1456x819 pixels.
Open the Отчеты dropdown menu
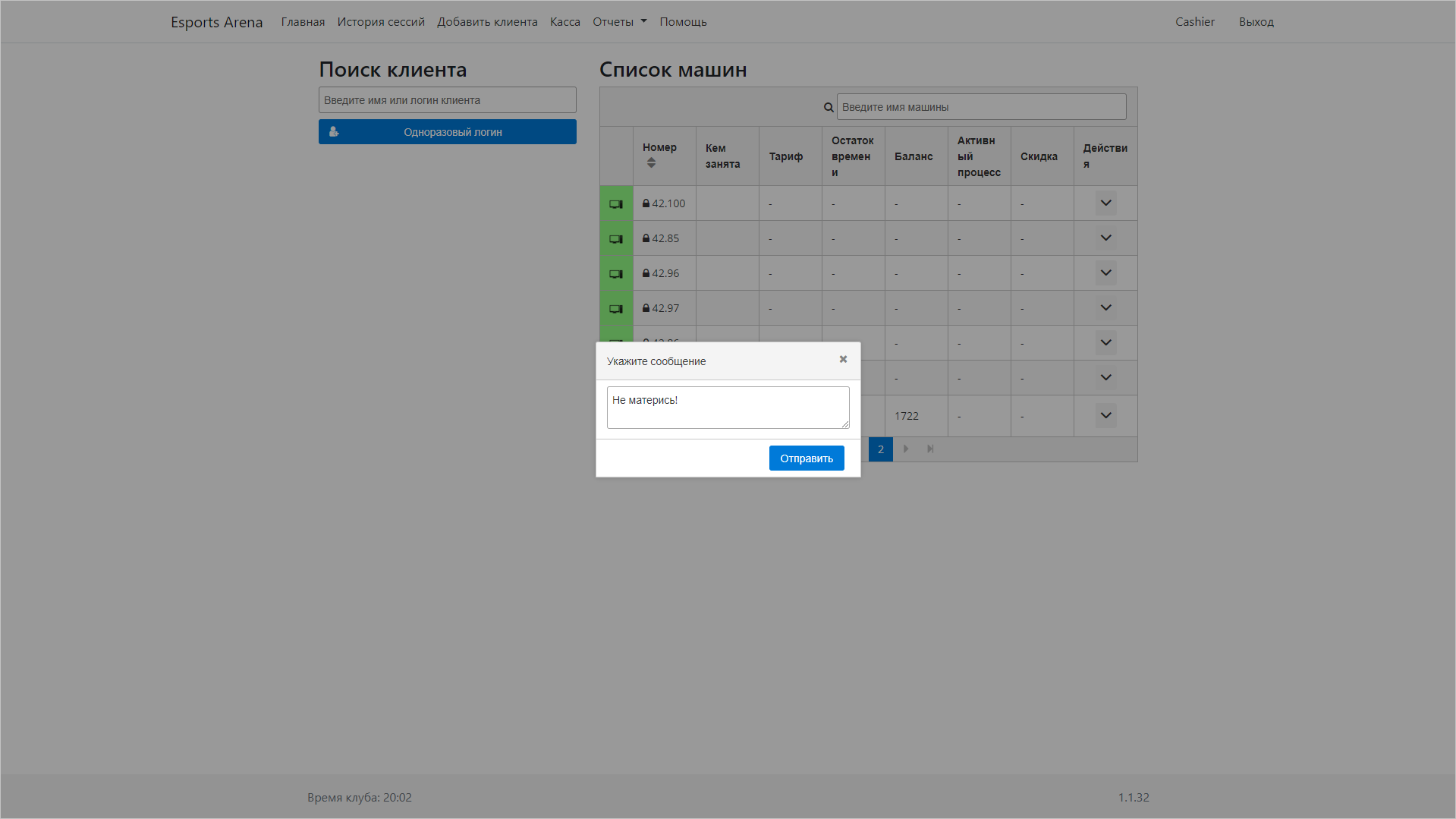pos(619,22)
